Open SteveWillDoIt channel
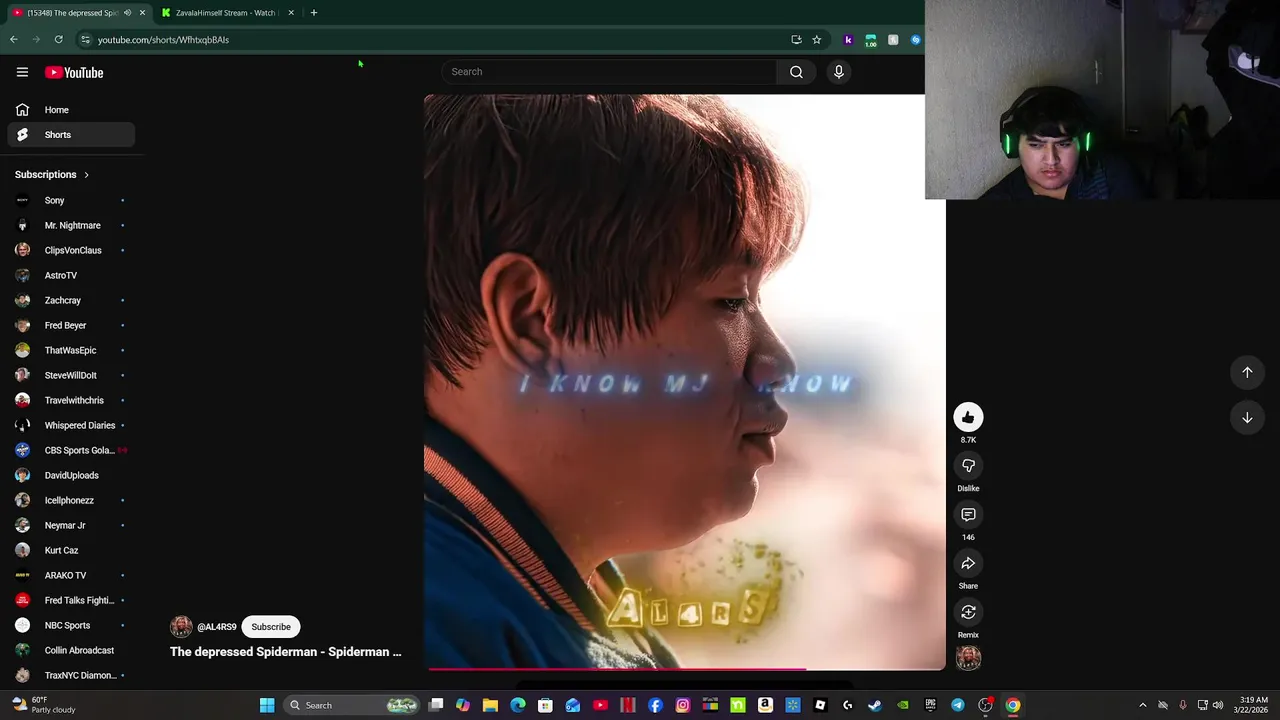The image size is (1280, 720). click(x=71, y=375)
